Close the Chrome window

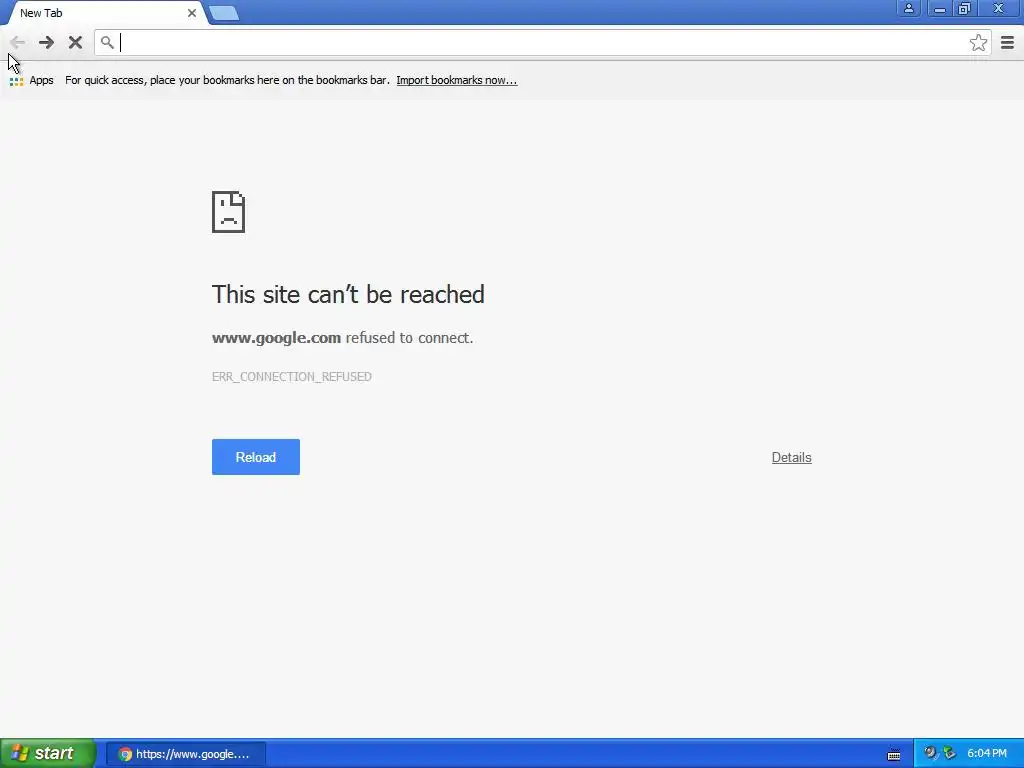pyautogui.click(x=999, y=8)
